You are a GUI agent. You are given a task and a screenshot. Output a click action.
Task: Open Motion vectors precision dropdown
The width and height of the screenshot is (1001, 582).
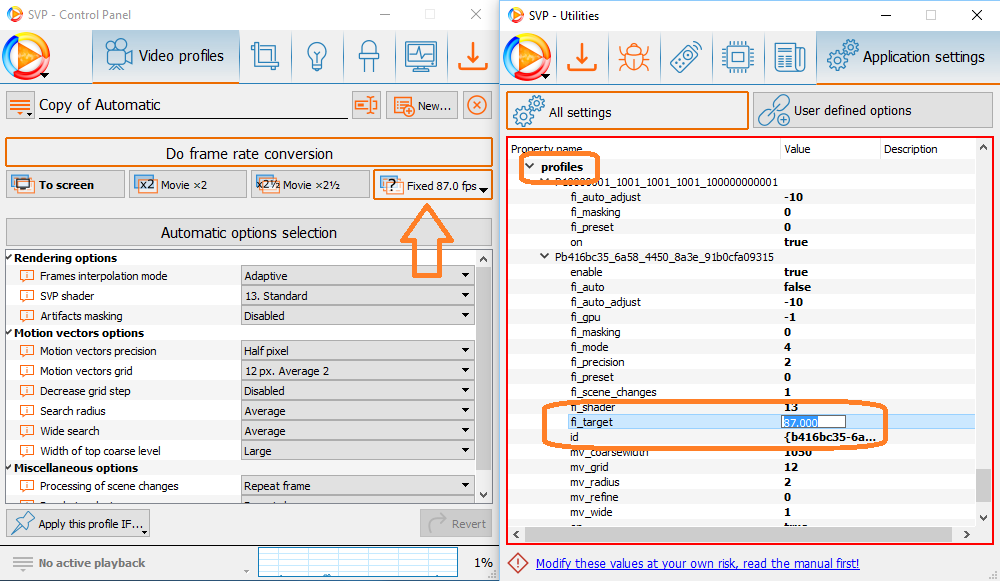pyautogui.click(x=358, y=350)
